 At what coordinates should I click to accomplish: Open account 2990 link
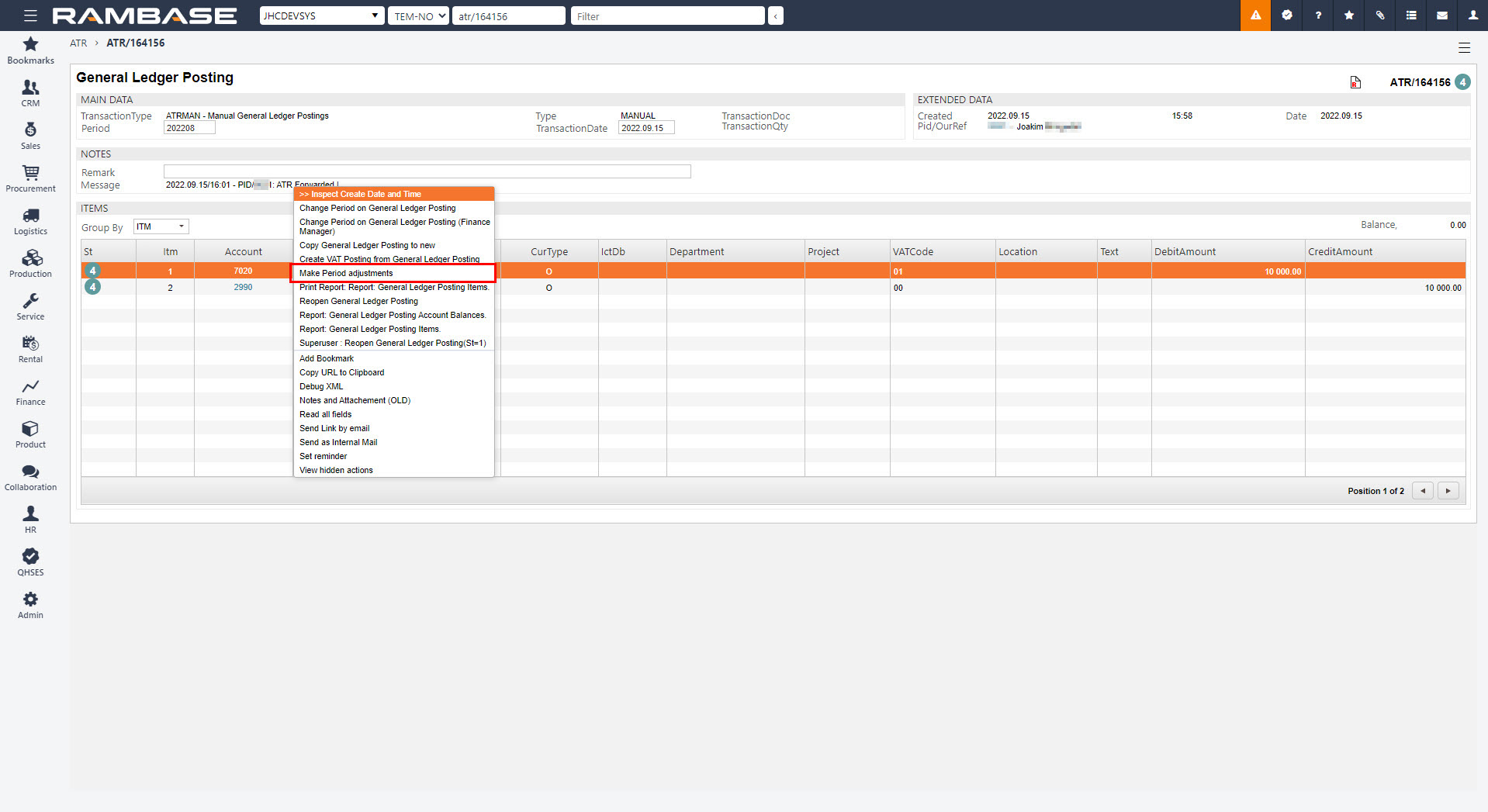pyautogui.click(x=243, y=288)
